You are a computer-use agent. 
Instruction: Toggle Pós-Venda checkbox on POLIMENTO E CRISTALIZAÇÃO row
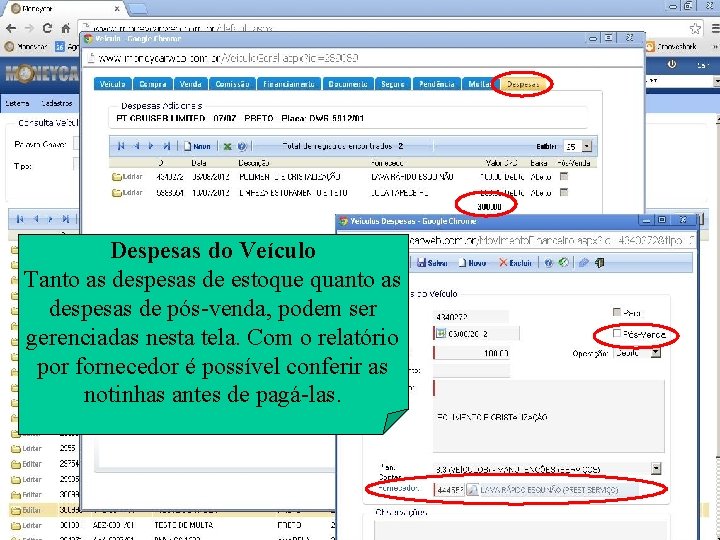coord(564,176)
